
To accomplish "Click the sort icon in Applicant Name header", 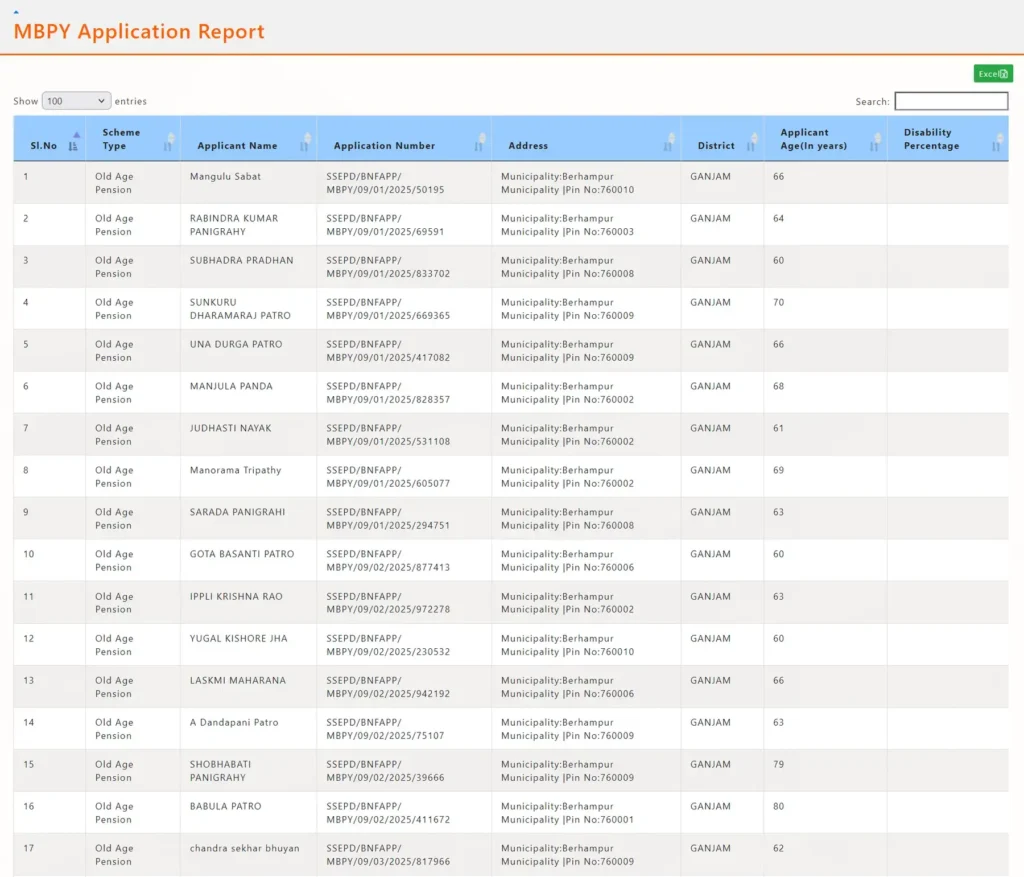I will [305, 142].
